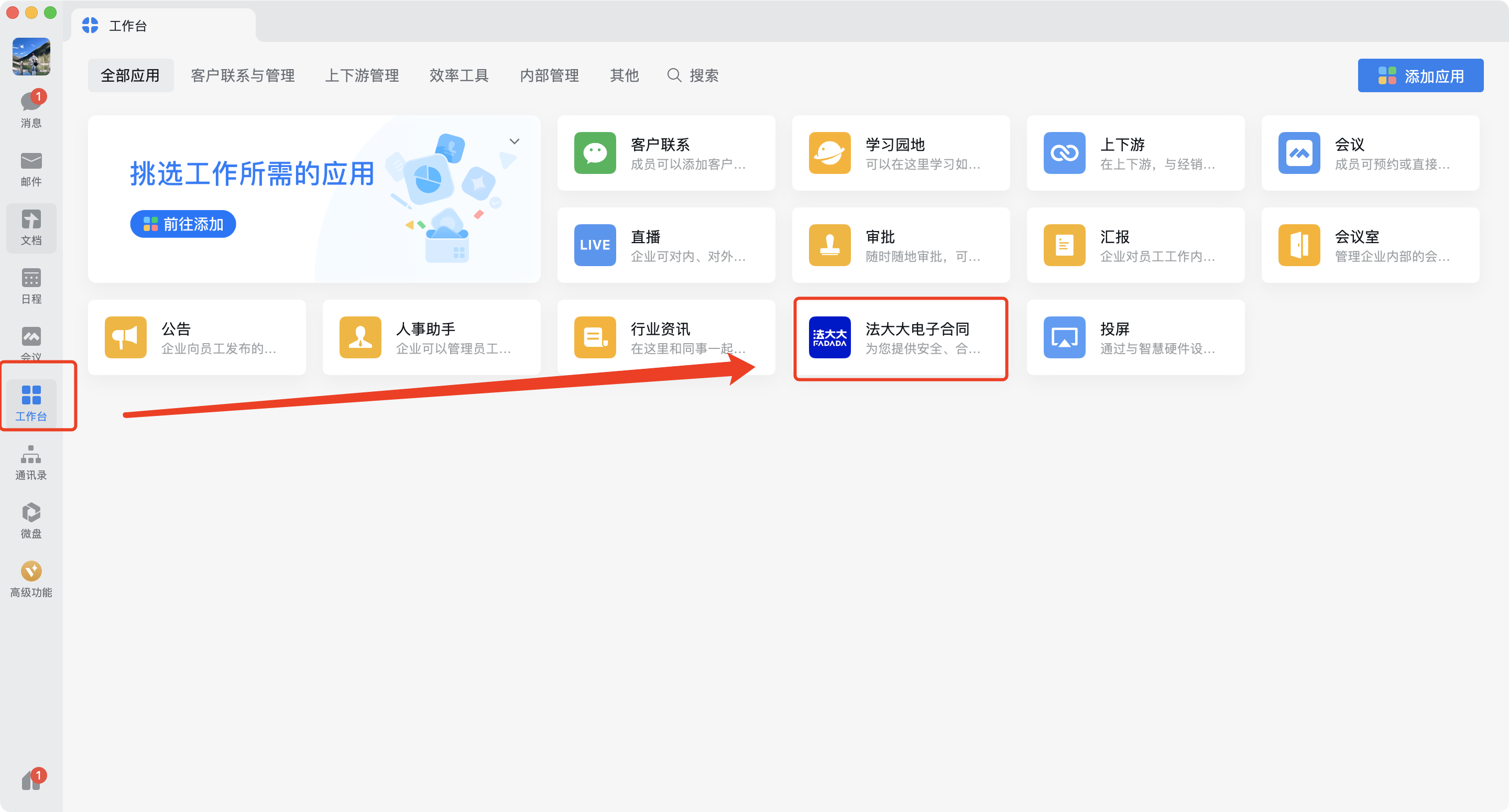The image size is (1509, 812).
Task: Open the 人事助手 person icon
Action: click(360, 337)
